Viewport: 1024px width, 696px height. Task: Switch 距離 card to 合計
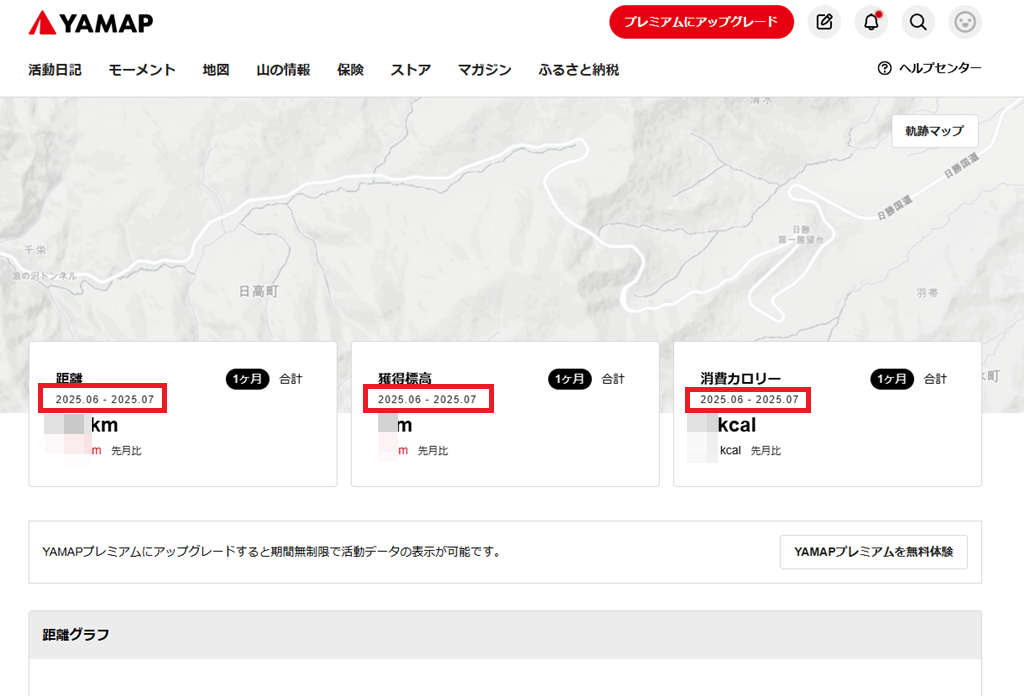(291, 379)
